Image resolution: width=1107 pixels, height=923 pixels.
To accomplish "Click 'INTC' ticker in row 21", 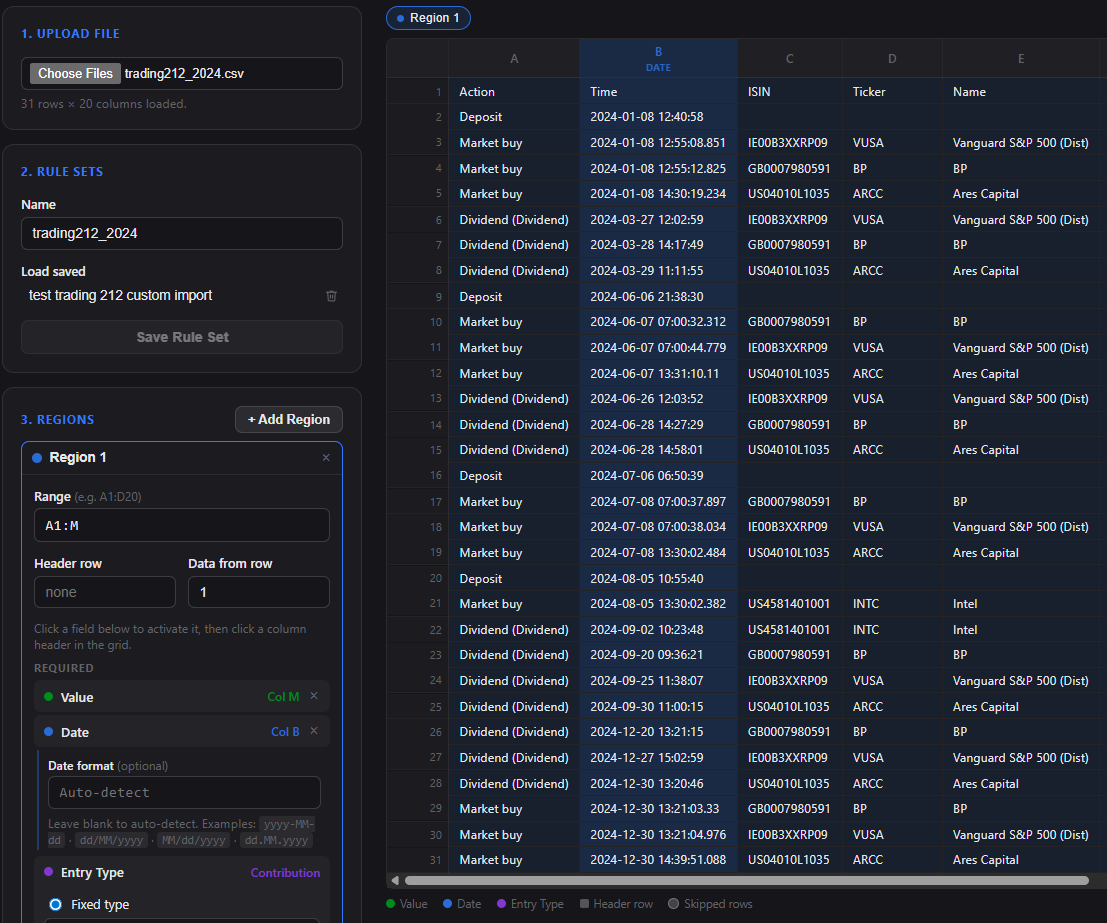I will [892, 604].
